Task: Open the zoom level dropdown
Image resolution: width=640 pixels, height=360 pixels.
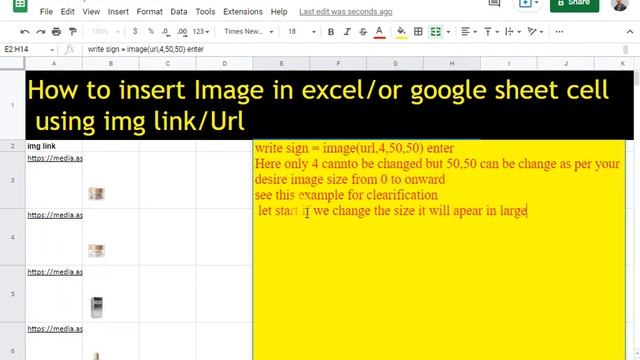Action: [105, 31]
